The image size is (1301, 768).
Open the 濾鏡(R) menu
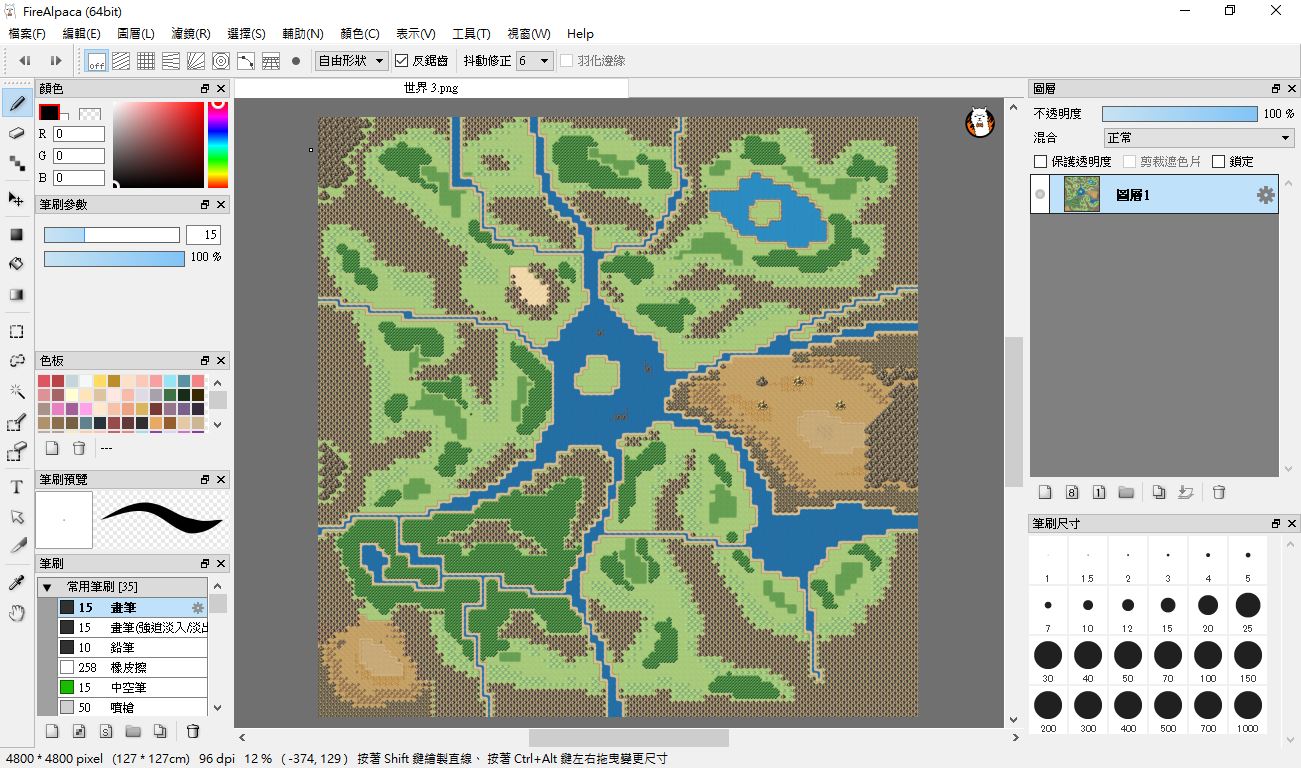click(x=191, y=33)
